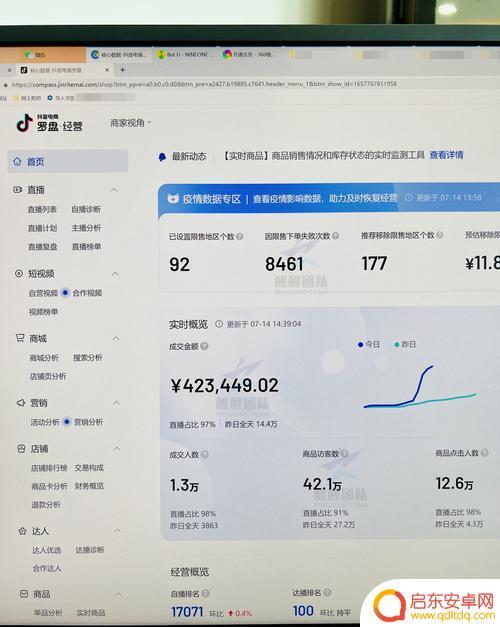Open 达播诊断 page
The height and width of the screenshot is (627, 500).
point(90,550)
